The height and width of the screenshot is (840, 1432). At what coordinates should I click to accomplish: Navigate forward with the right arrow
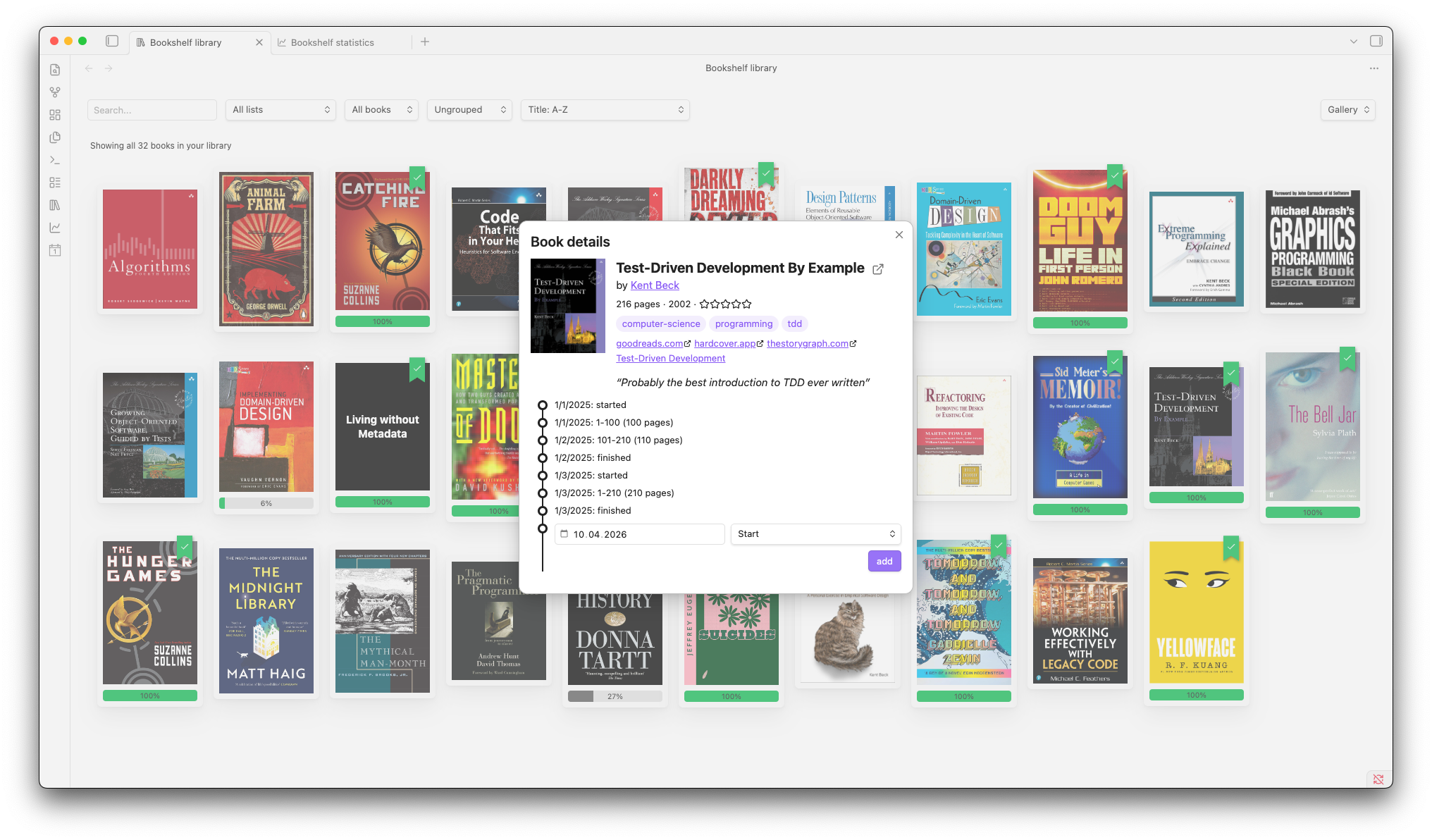[x=109, y=68]
